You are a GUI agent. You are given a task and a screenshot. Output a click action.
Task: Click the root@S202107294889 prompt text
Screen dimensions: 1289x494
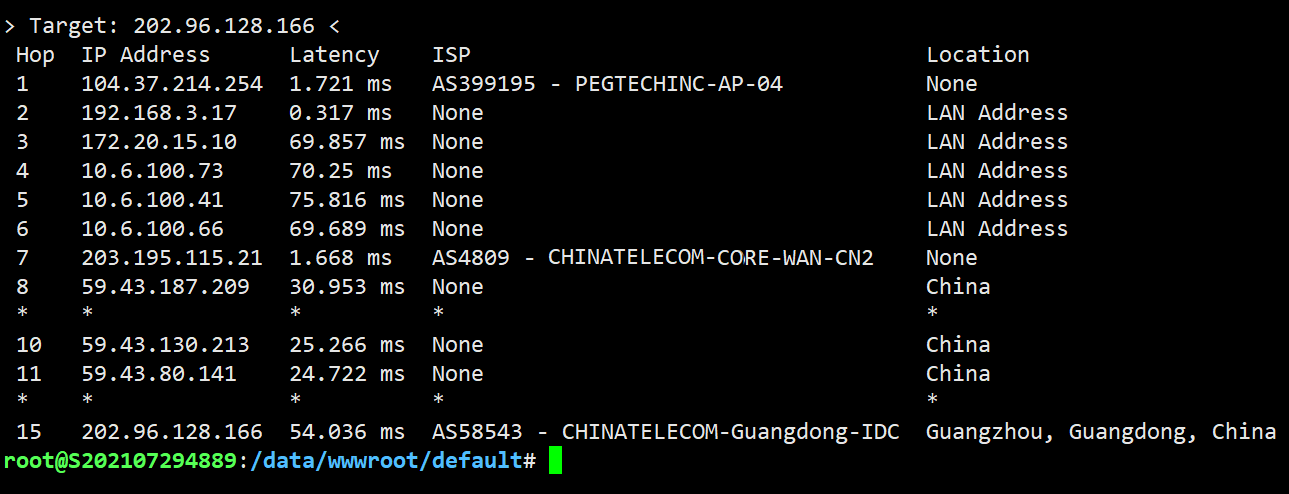(x=120, y=461)
